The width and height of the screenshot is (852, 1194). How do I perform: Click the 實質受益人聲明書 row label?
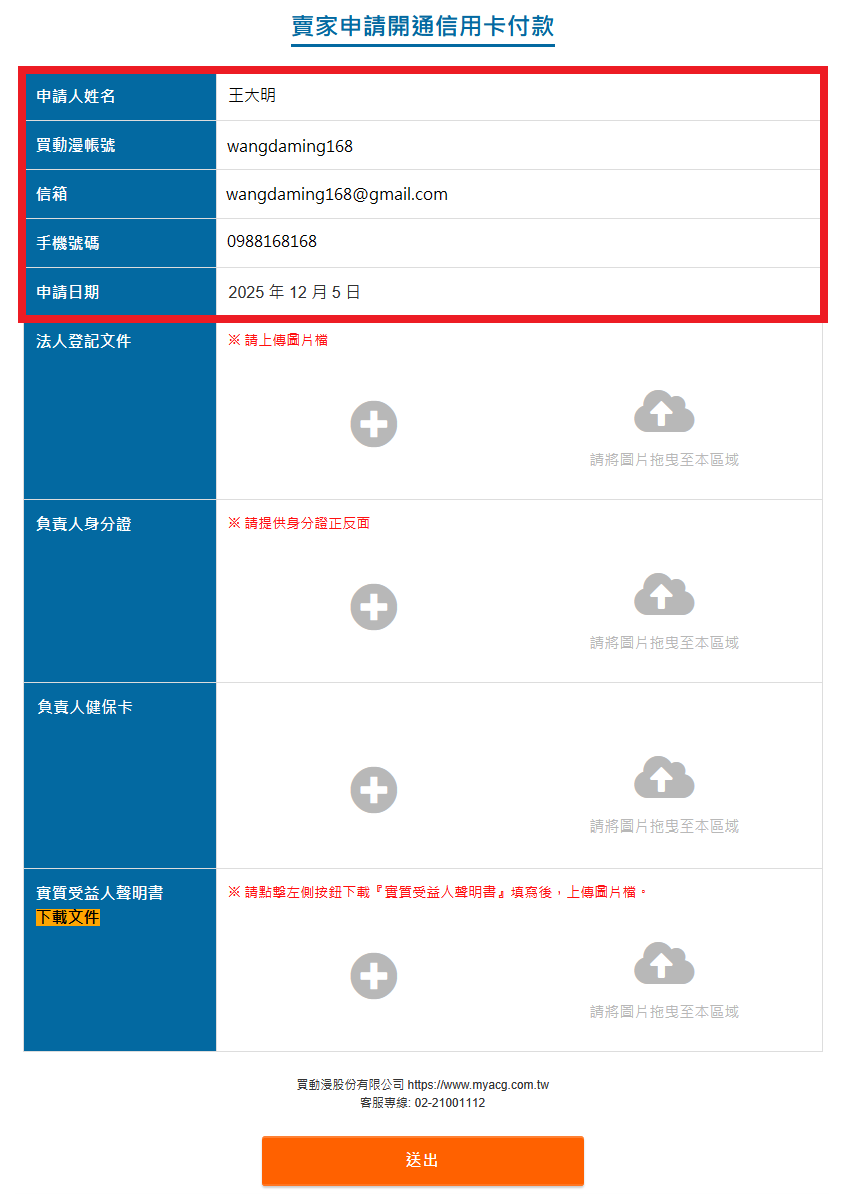click(x=100, y=893)
